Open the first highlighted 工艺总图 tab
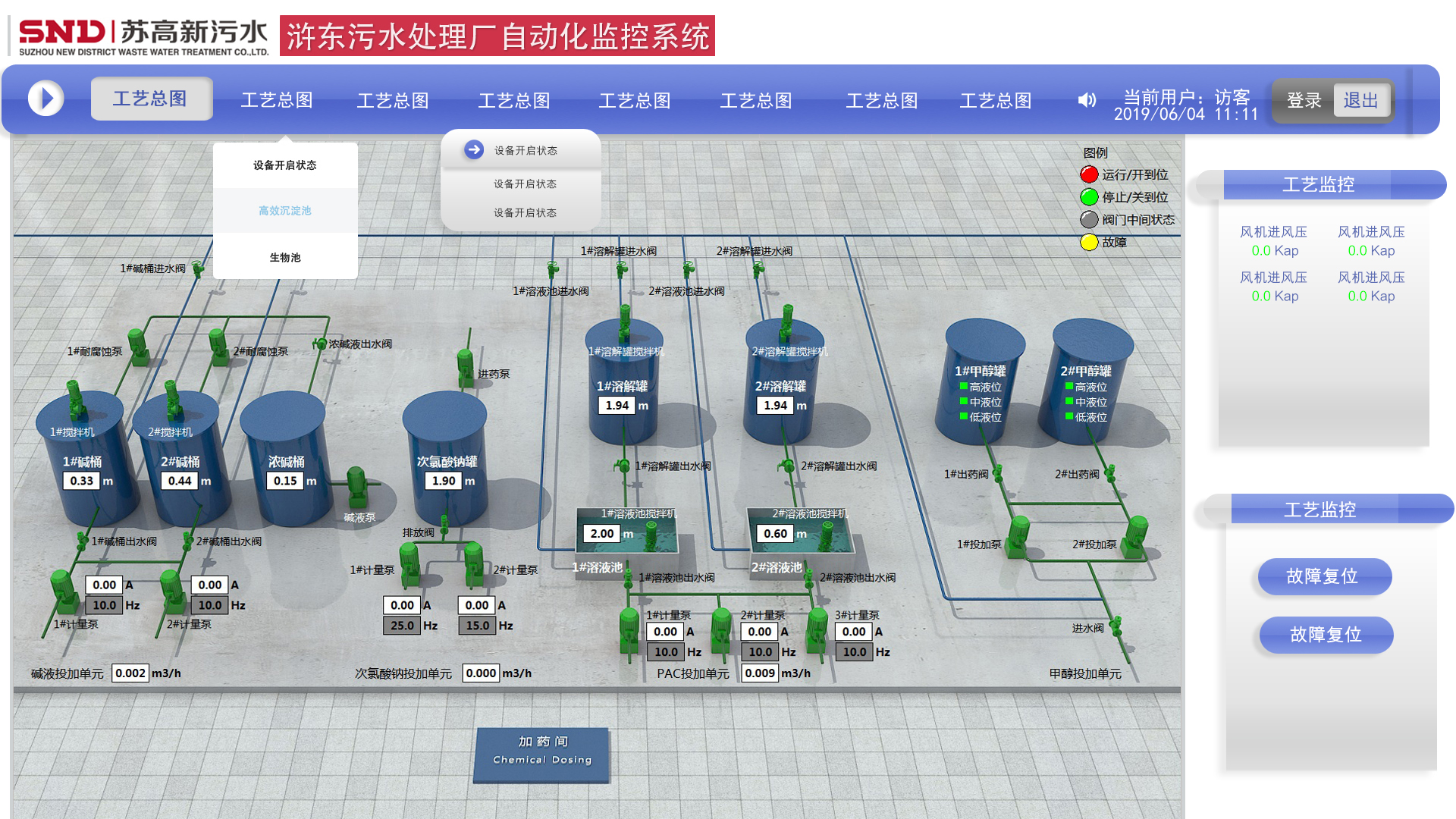 [151, 99]
